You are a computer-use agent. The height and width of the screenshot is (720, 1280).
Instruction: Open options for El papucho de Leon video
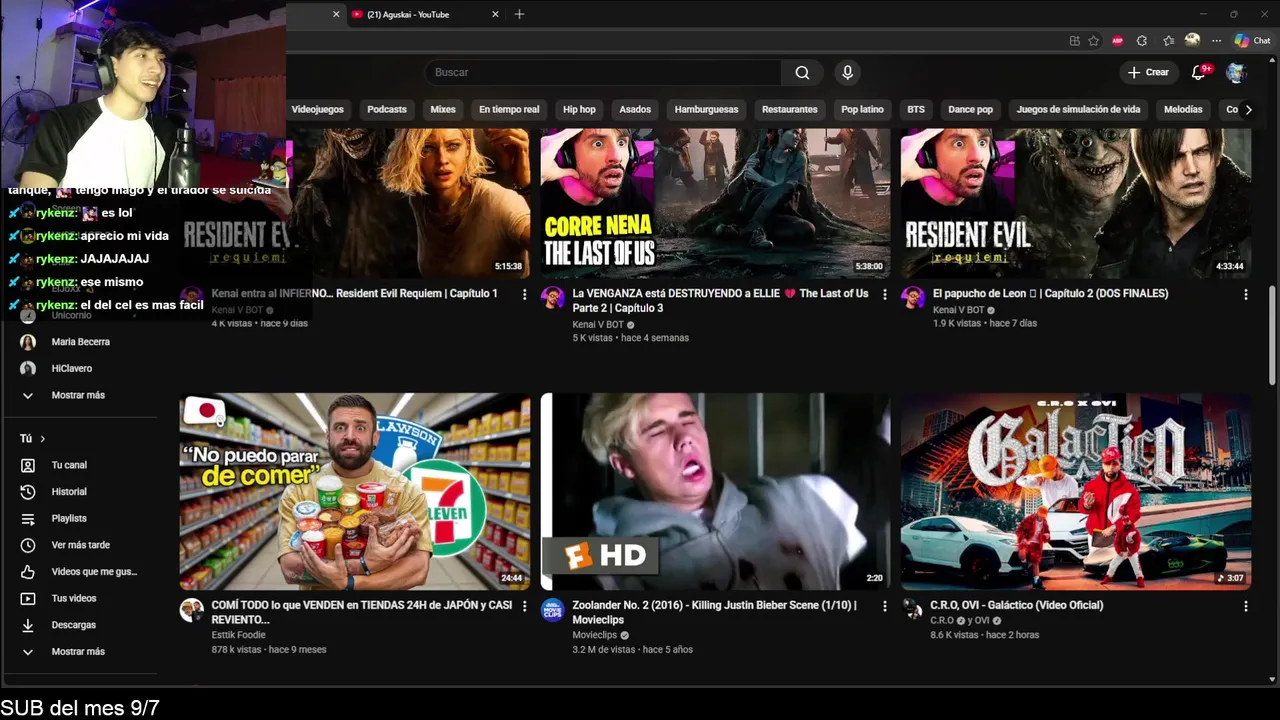1245,294
